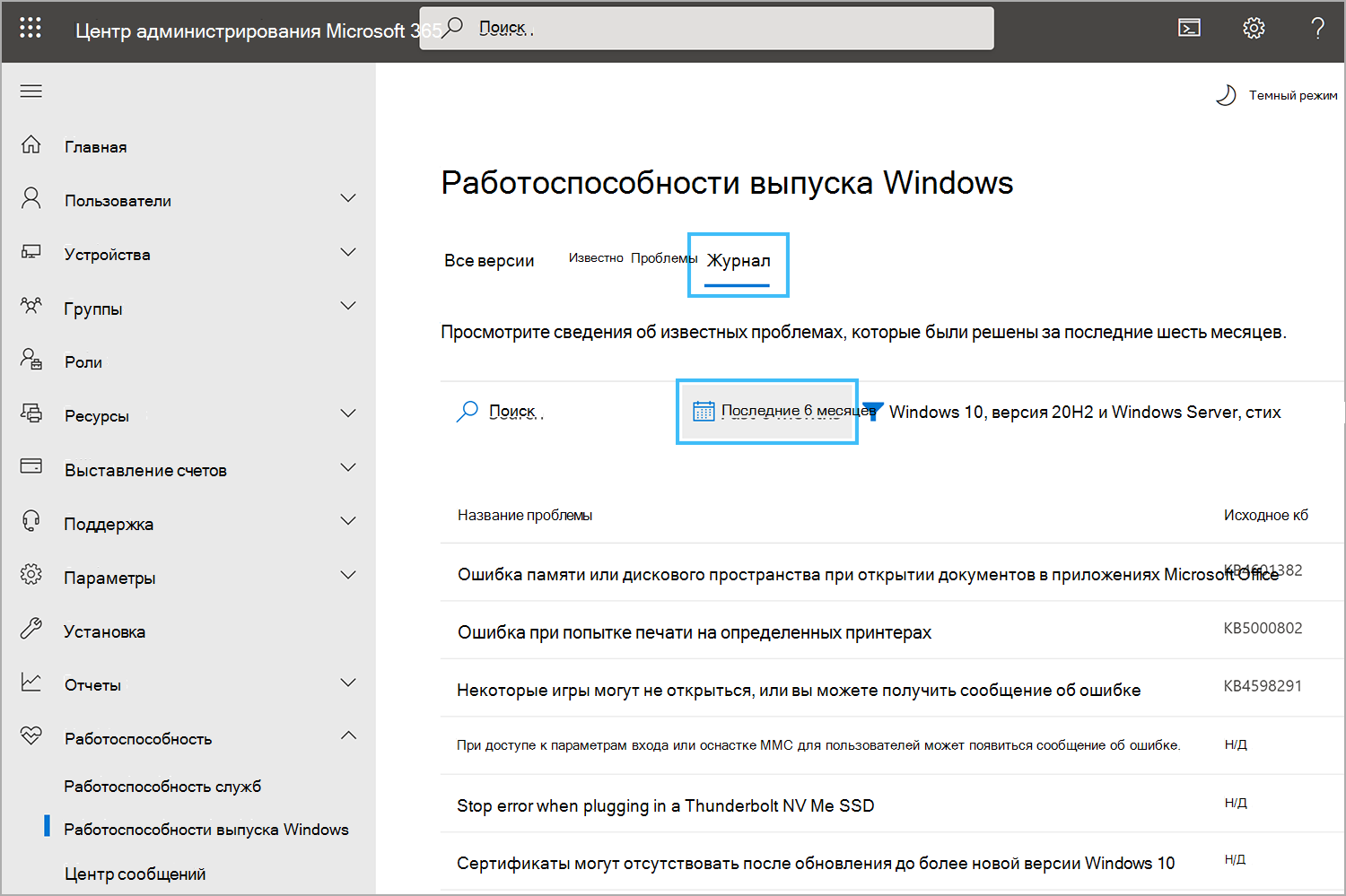Expand the Поддержка menu chevron
This screenshot has height=896, width=1346.
pyautogui.click(x=348, y=521)
